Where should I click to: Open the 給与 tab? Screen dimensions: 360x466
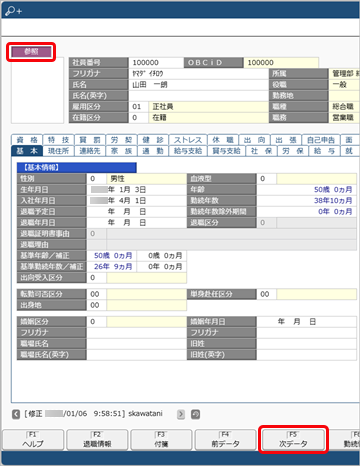[324, 151]
